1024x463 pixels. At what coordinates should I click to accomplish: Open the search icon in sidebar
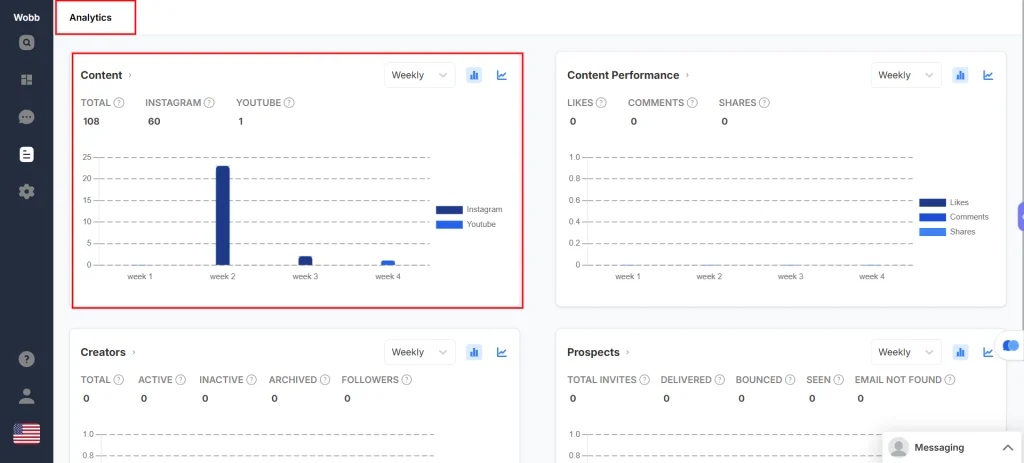(x=26, y=43)
